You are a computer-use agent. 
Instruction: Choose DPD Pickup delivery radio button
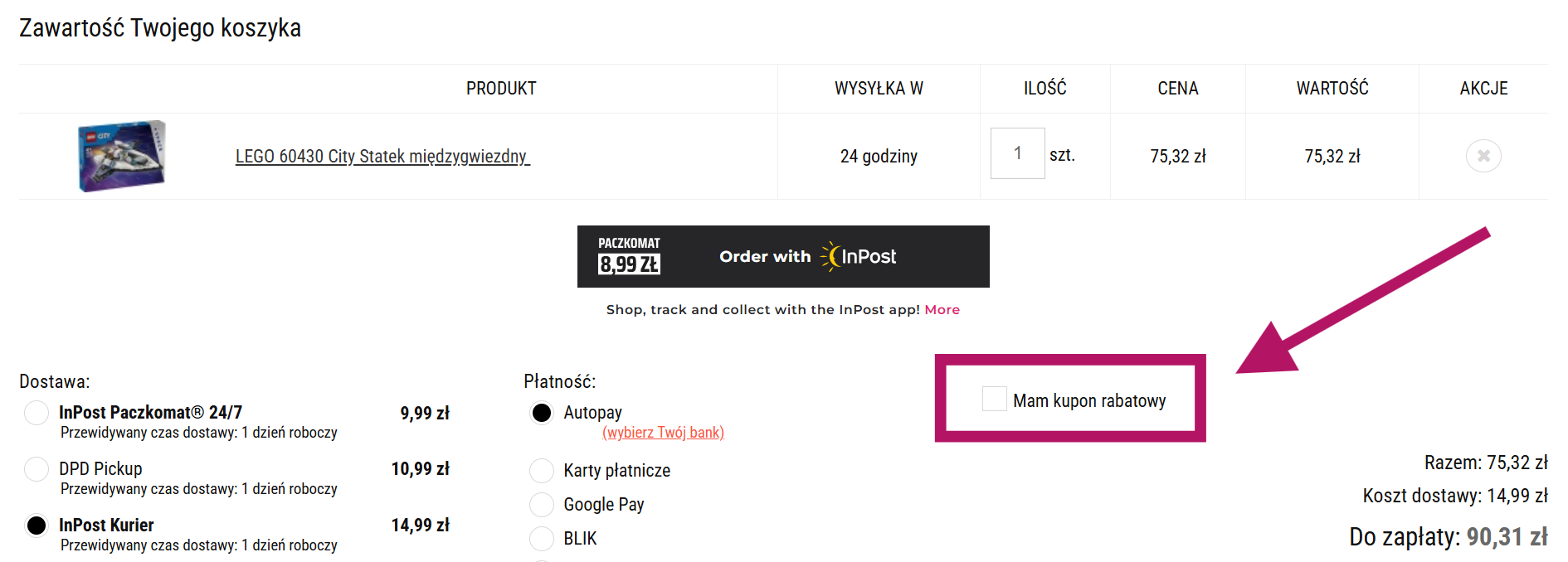click(x=37, y=469)
